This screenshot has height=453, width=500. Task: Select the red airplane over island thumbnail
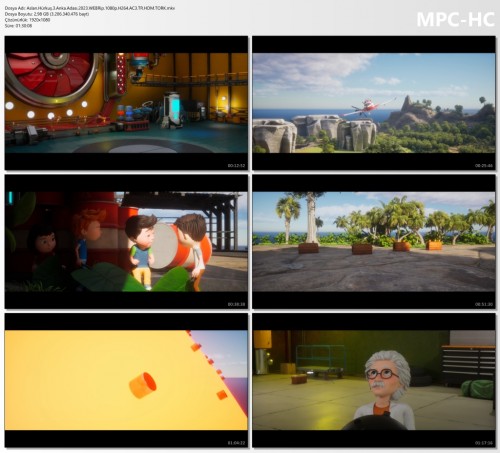[374, 103]
